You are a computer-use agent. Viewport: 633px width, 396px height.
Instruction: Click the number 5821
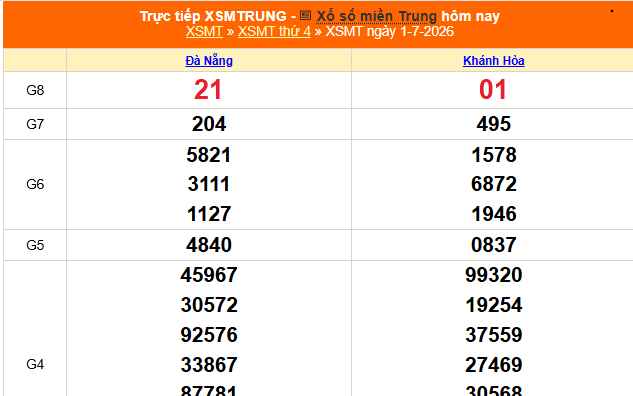coord(209,155)
